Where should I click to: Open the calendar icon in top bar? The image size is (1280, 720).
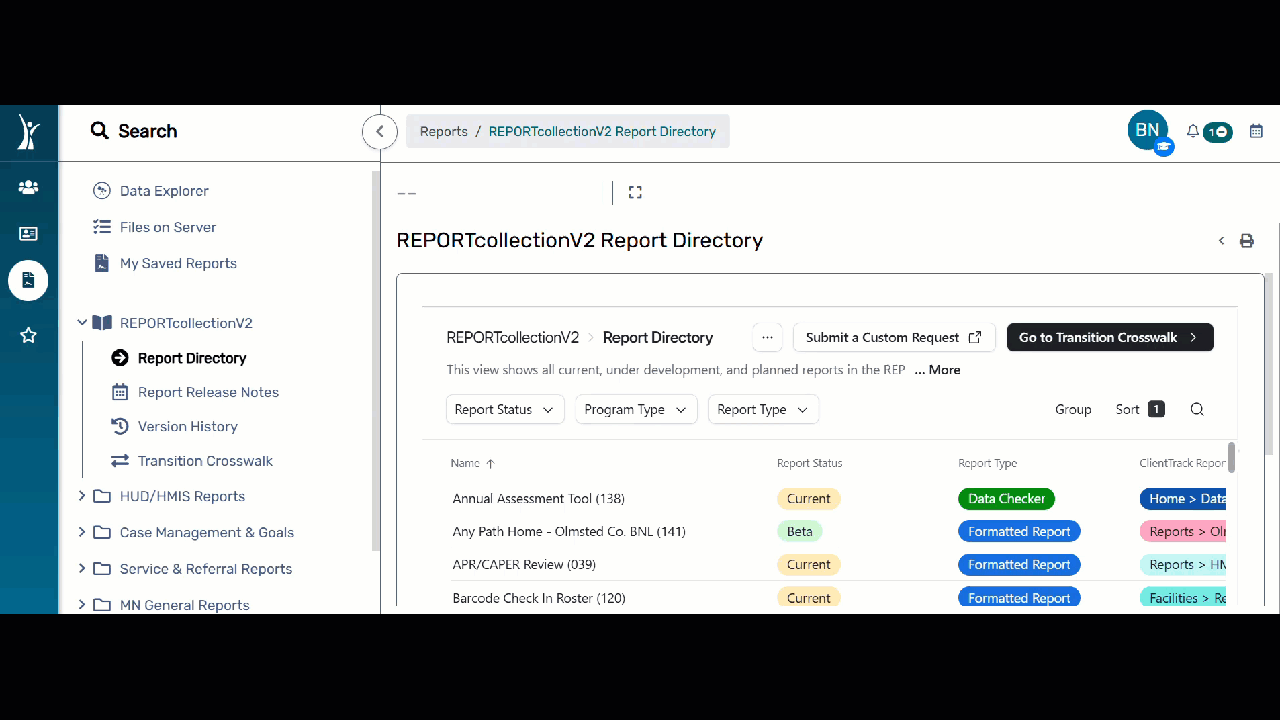1256,131
